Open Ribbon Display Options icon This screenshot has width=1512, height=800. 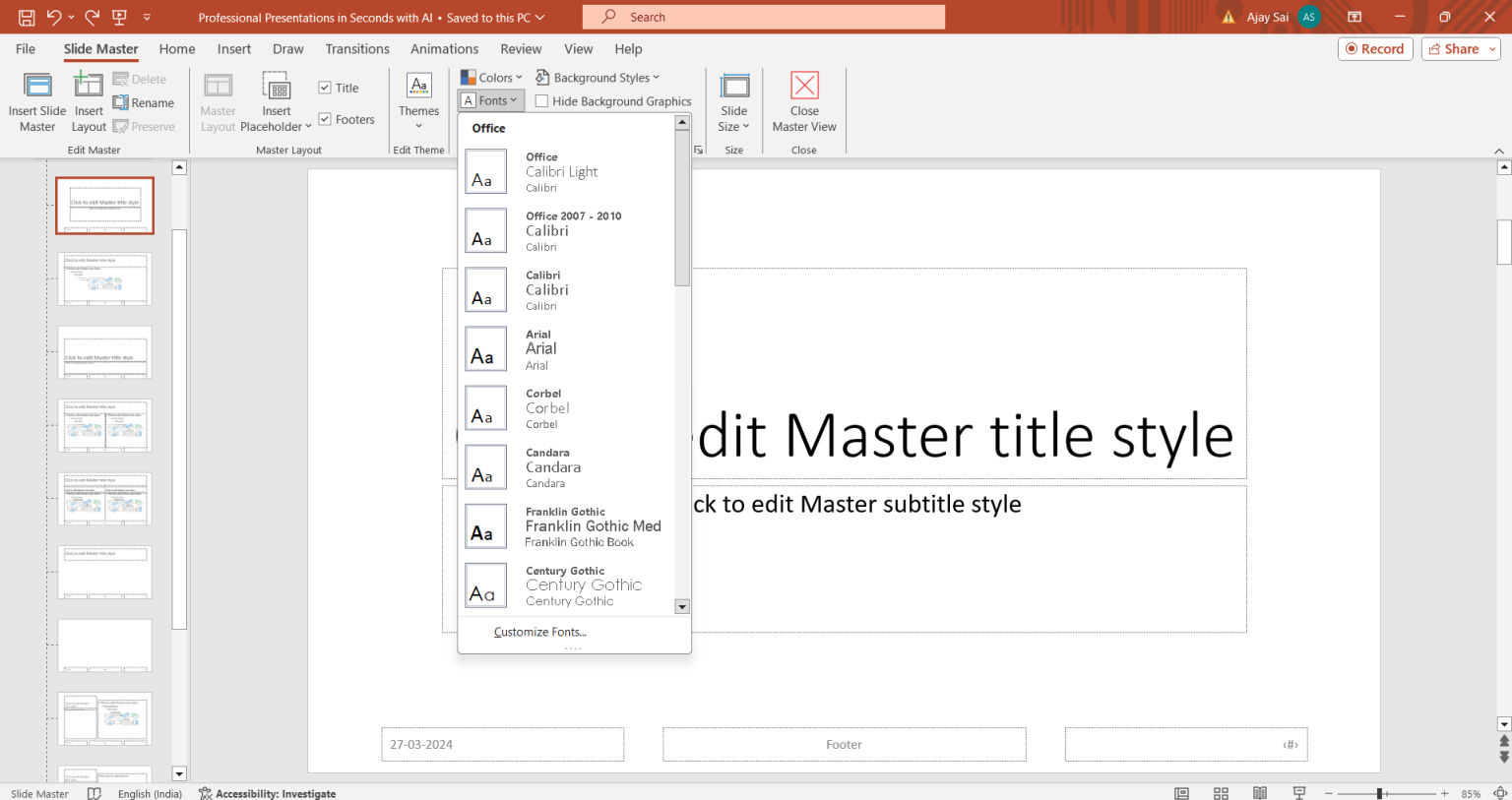coord(1354,17)
